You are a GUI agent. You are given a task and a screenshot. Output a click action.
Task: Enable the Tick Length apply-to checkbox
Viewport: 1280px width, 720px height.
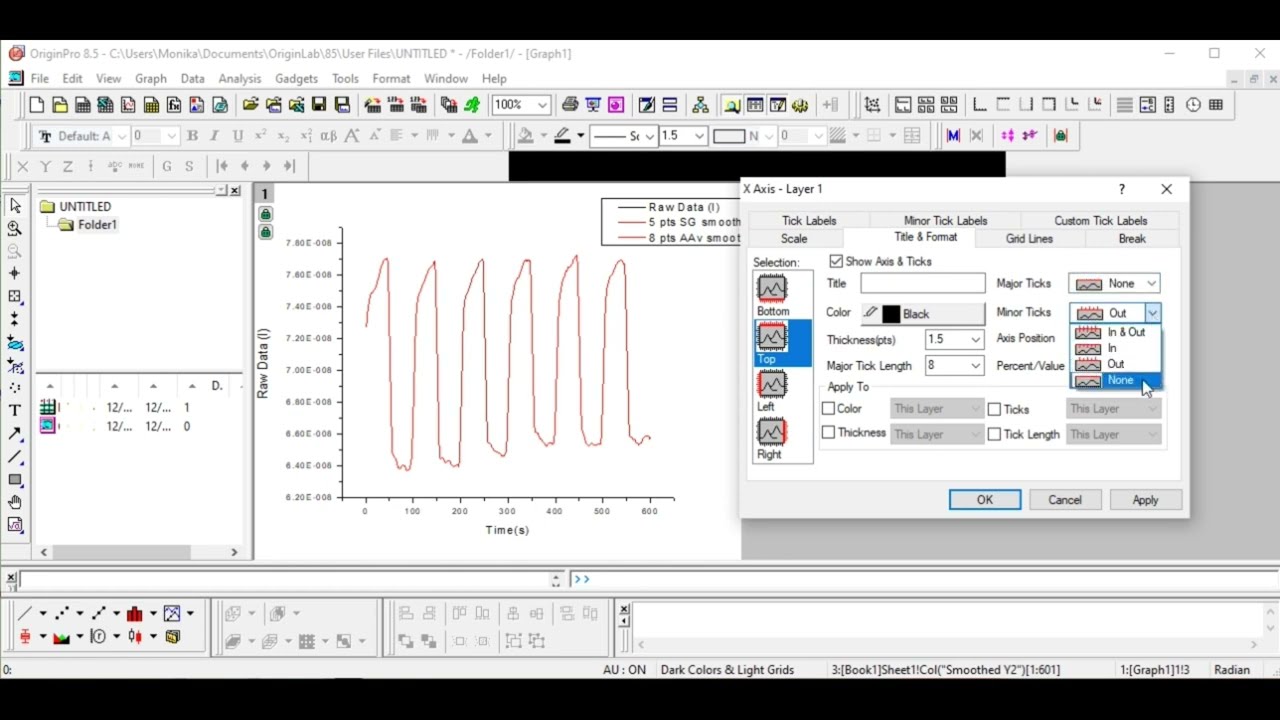click(x=994, y=434)
